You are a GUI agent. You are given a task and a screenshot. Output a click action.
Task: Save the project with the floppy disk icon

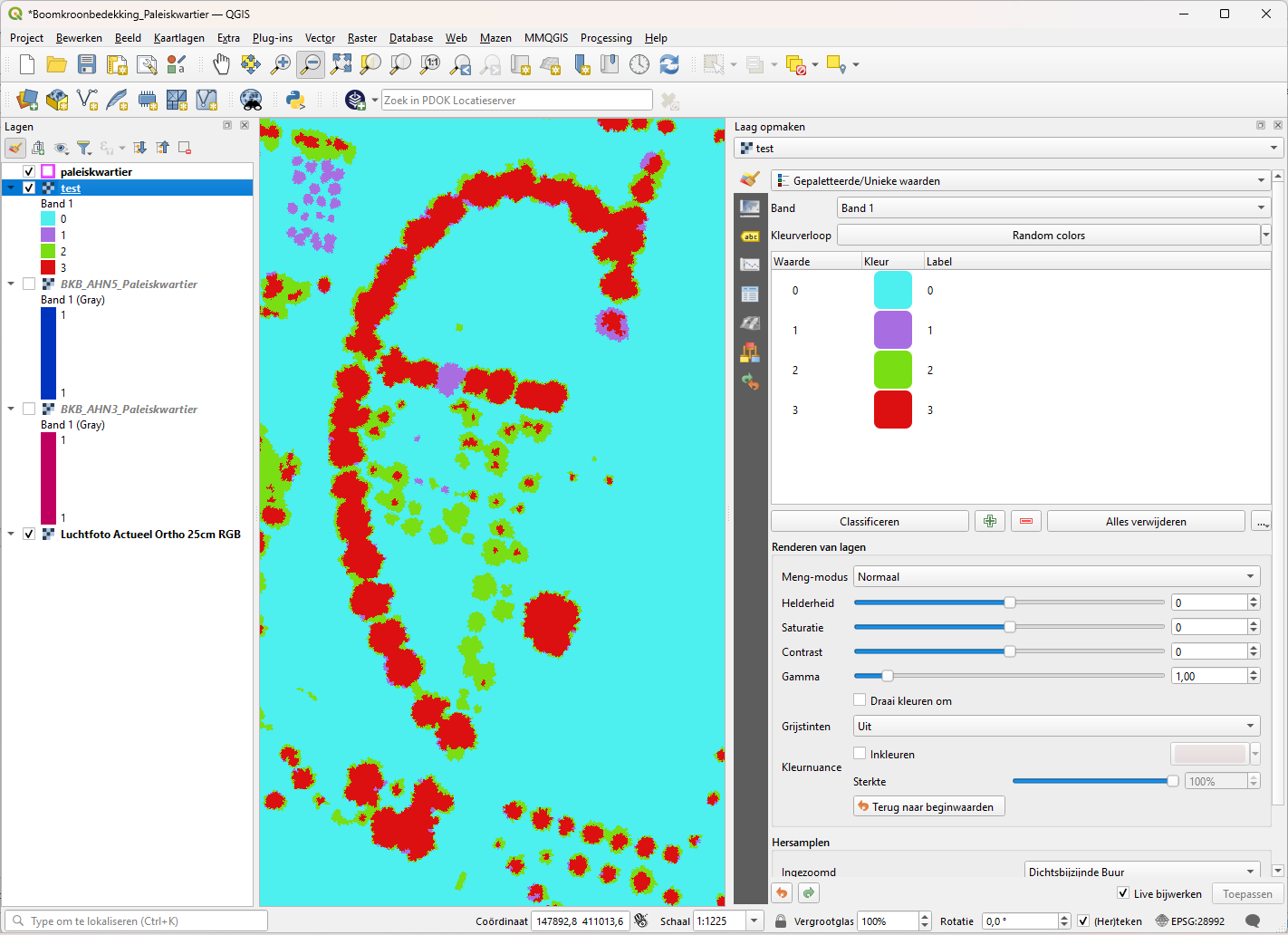click(87, 64)
